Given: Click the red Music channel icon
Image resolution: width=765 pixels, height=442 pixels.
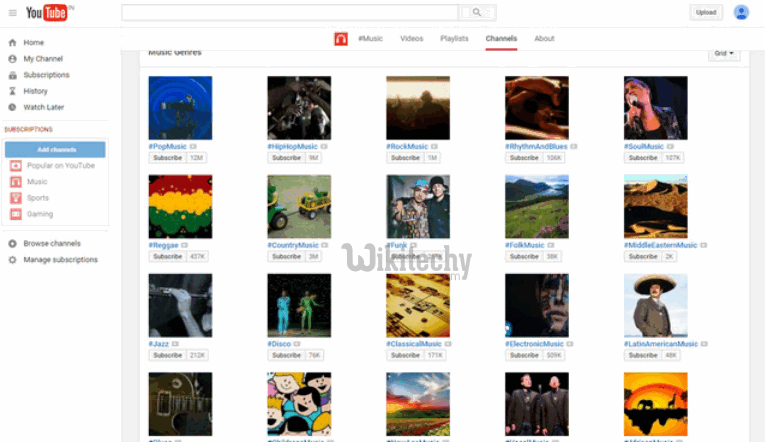Looking at the screenshot, I should click(x=341, y=38).
